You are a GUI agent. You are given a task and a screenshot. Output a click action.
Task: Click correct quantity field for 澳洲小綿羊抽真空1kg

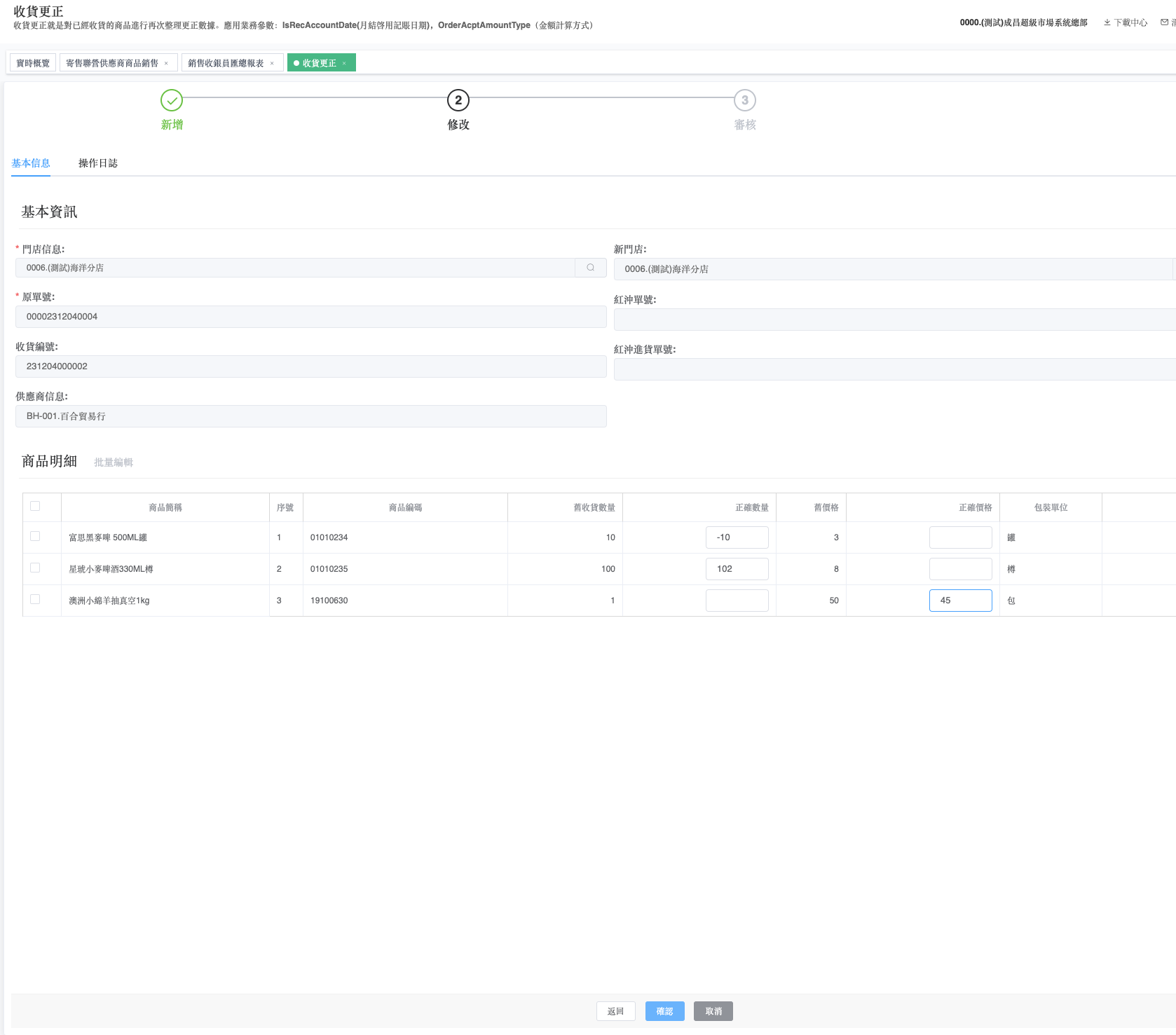coord(737,601)
